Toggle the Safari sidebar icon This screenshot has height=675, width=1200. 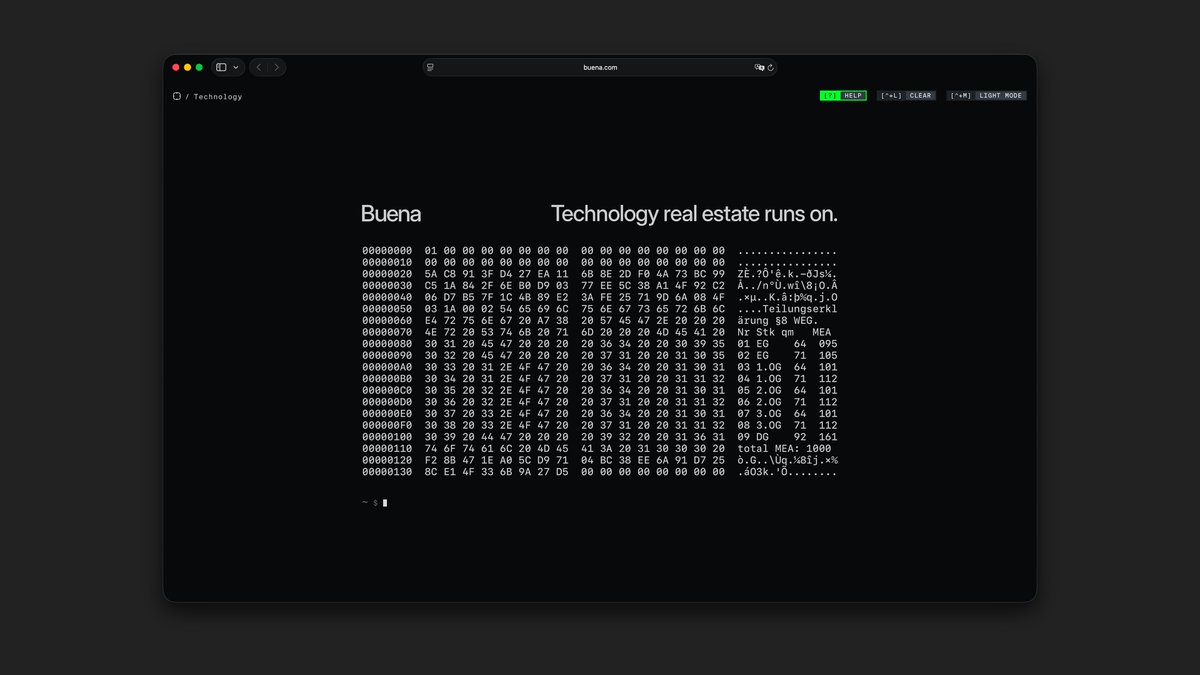click(221, 67)
